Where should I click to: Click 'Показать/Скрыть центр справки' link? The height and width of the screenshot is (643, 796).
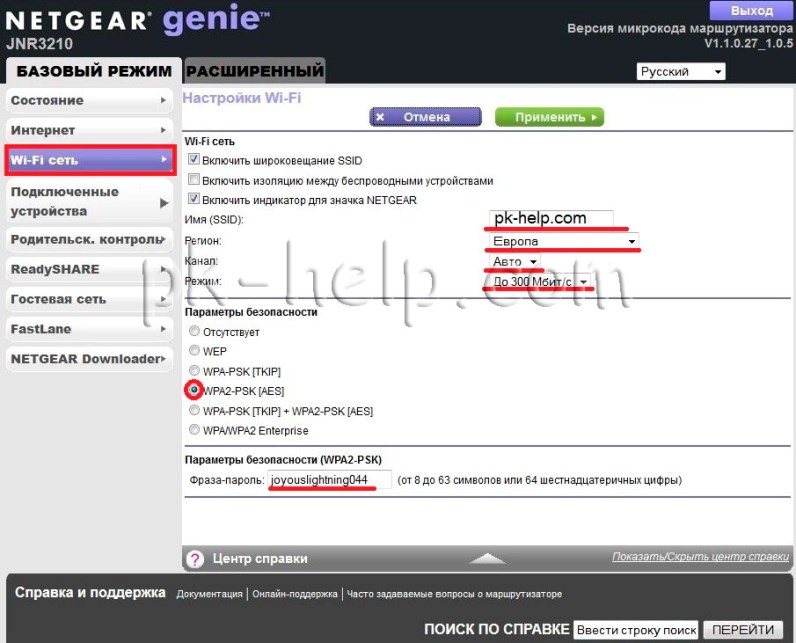pyautogui.click(x=701, y=557)
